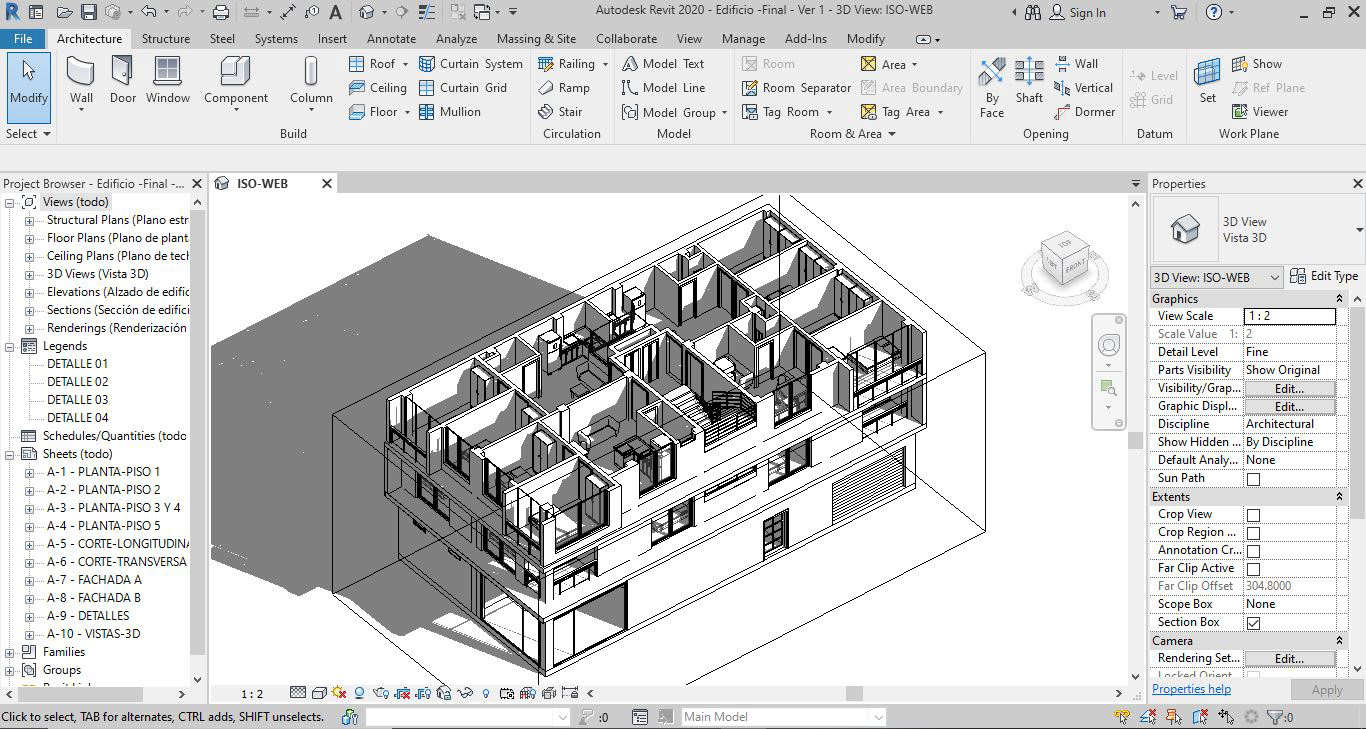Close the ISO-WEB view tab
Screen dimensions: 1366x729
pos(327,184)
